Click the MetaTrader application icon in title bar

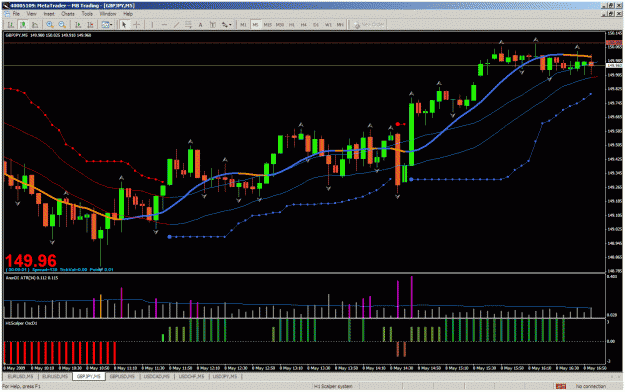[6, 6]
